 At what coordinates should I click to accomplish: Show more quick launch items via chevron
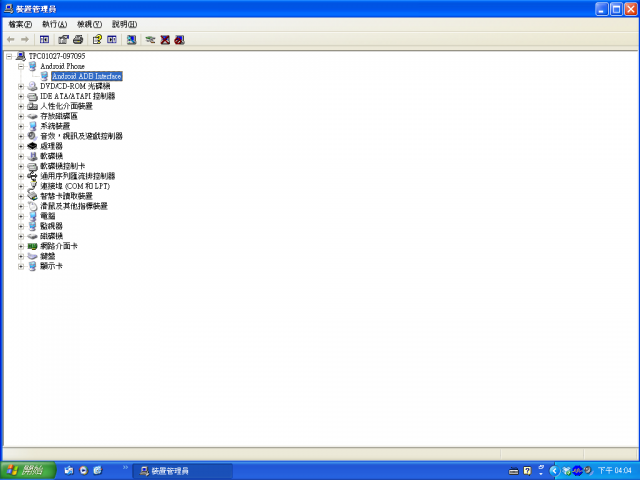[125, 467]
